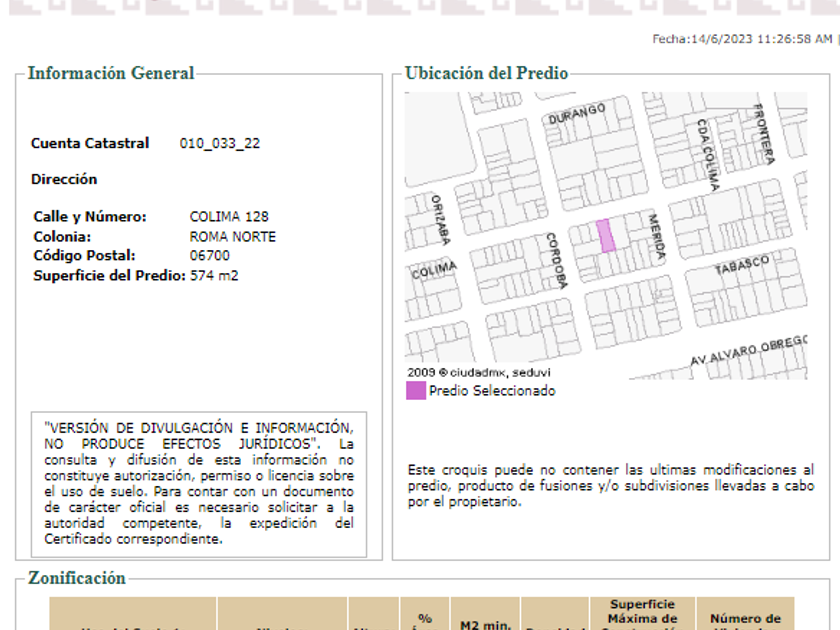Select the CORDOBA street label on map
Screen dimensions: 840x630
tap(554, 260)
